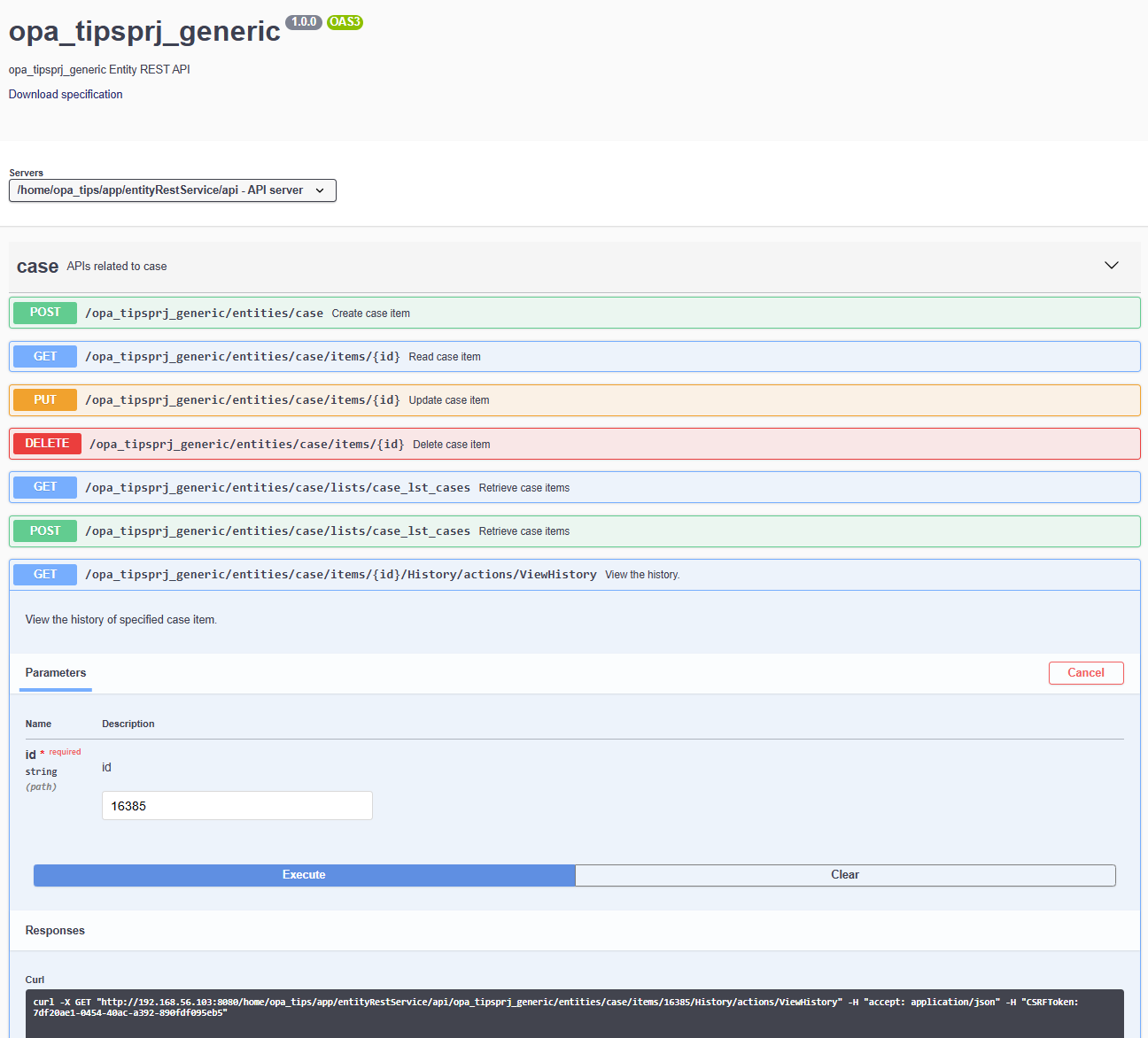Collapse GET ViewHistory operation row
Screen dimensions: 1148x1038
click(575, 574)
